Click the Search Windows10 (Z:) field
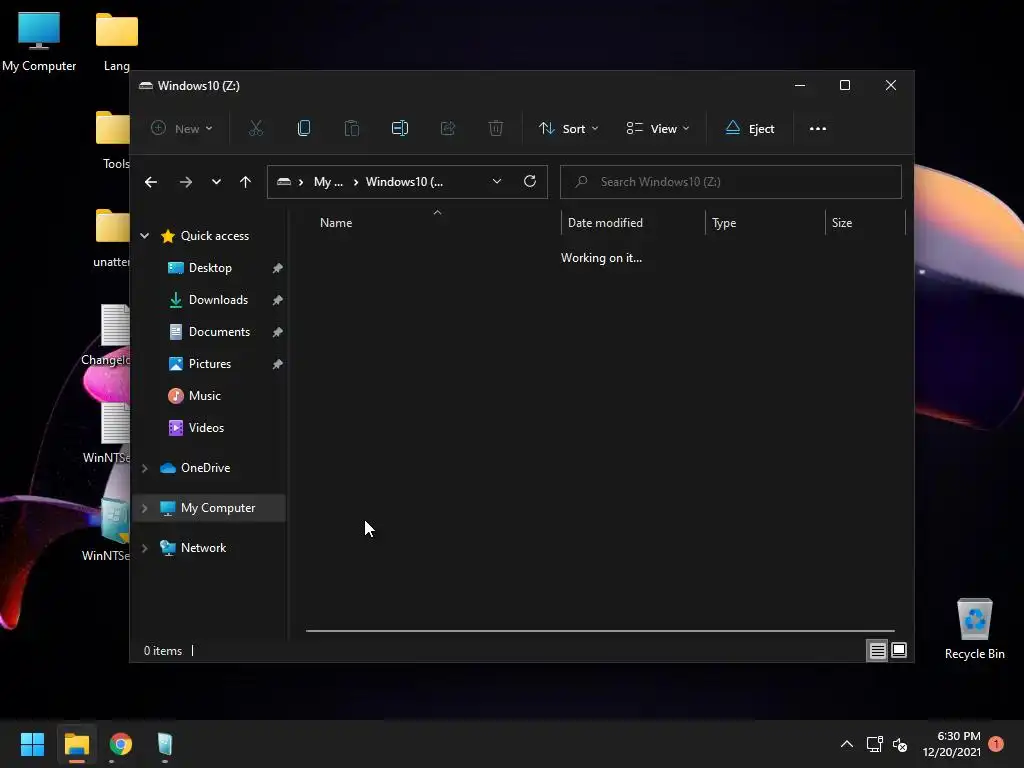The height and width of the screenshot is (768, 1024). tap(731, 182)
